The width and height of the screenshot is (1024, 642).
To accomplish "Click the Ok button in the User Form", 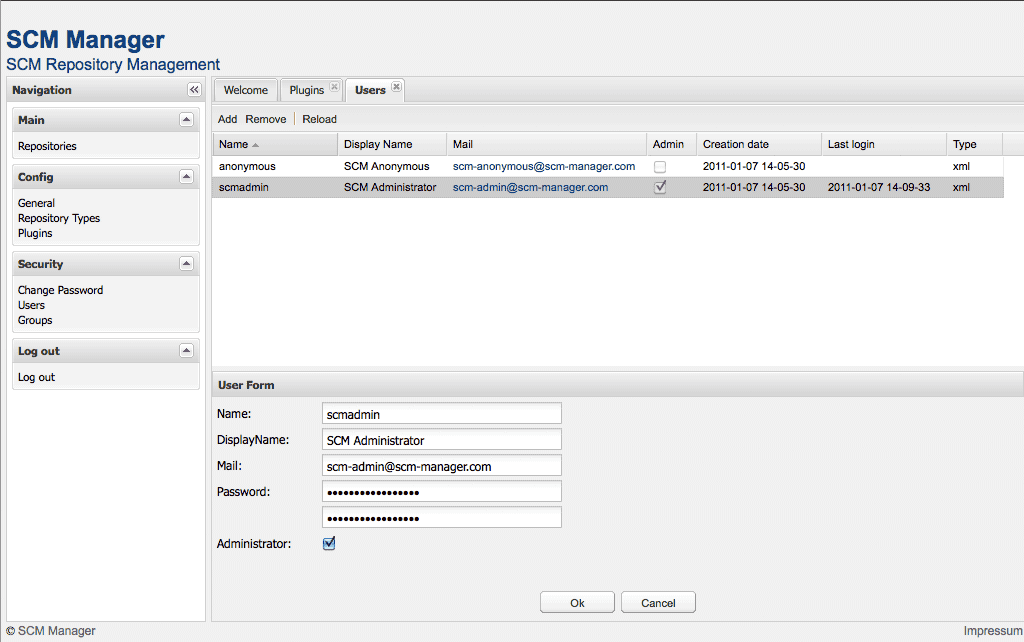I will pos(577,602).
